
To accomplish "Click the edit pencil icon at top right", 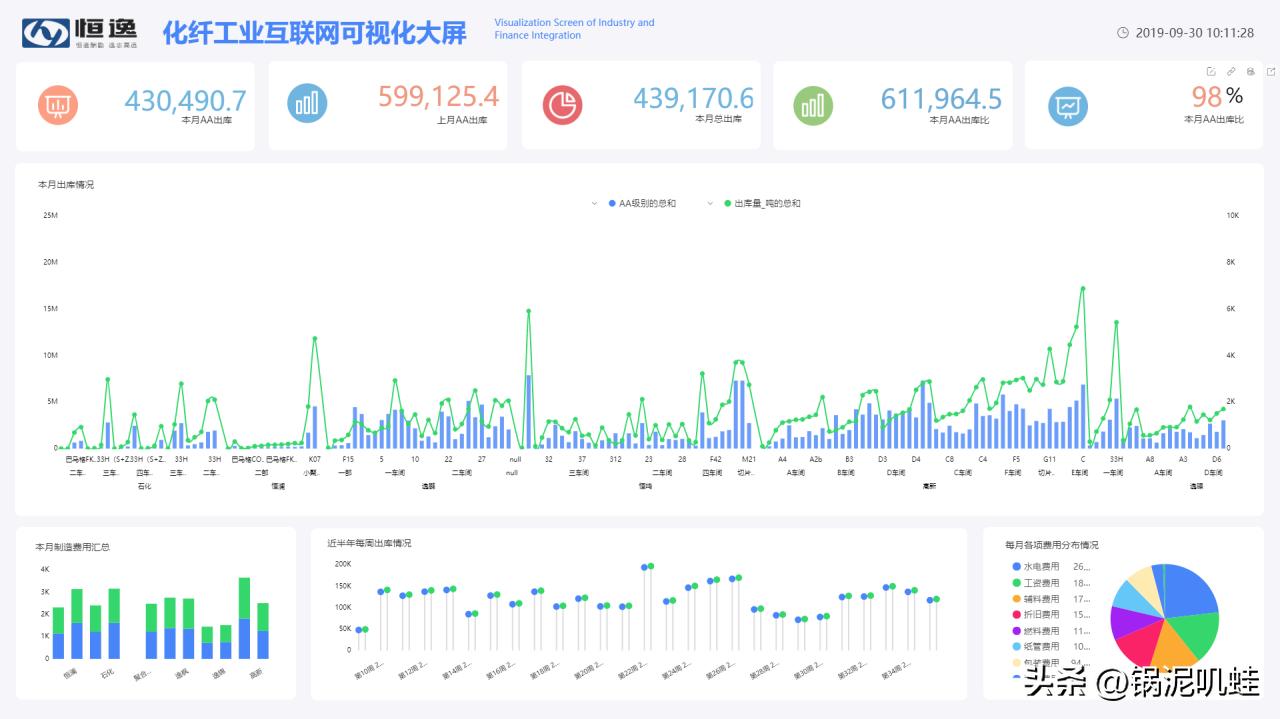I will pyautogui.click(x=1211, y=71).
